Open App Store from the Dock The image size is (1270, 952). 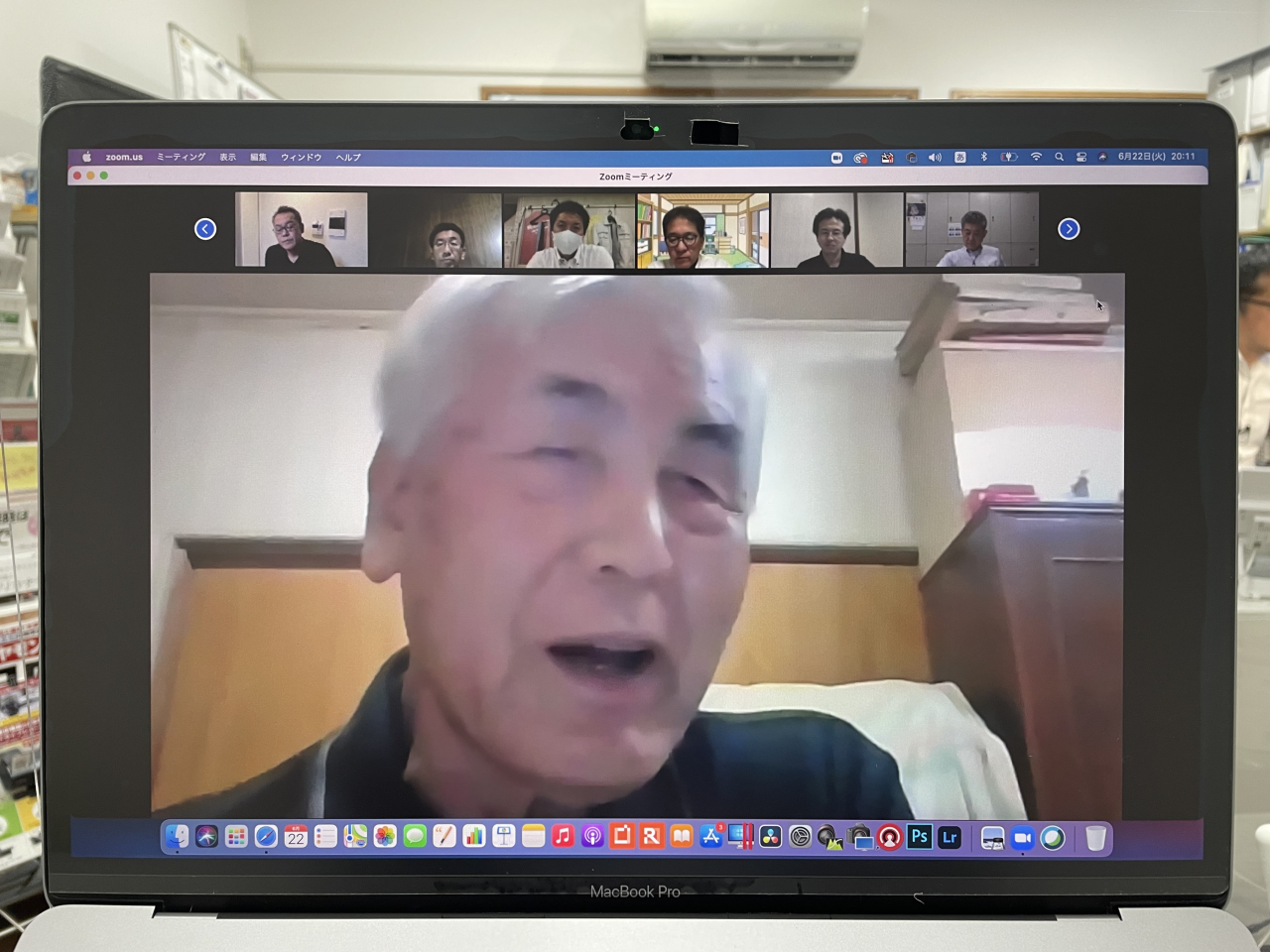(711, 837)
